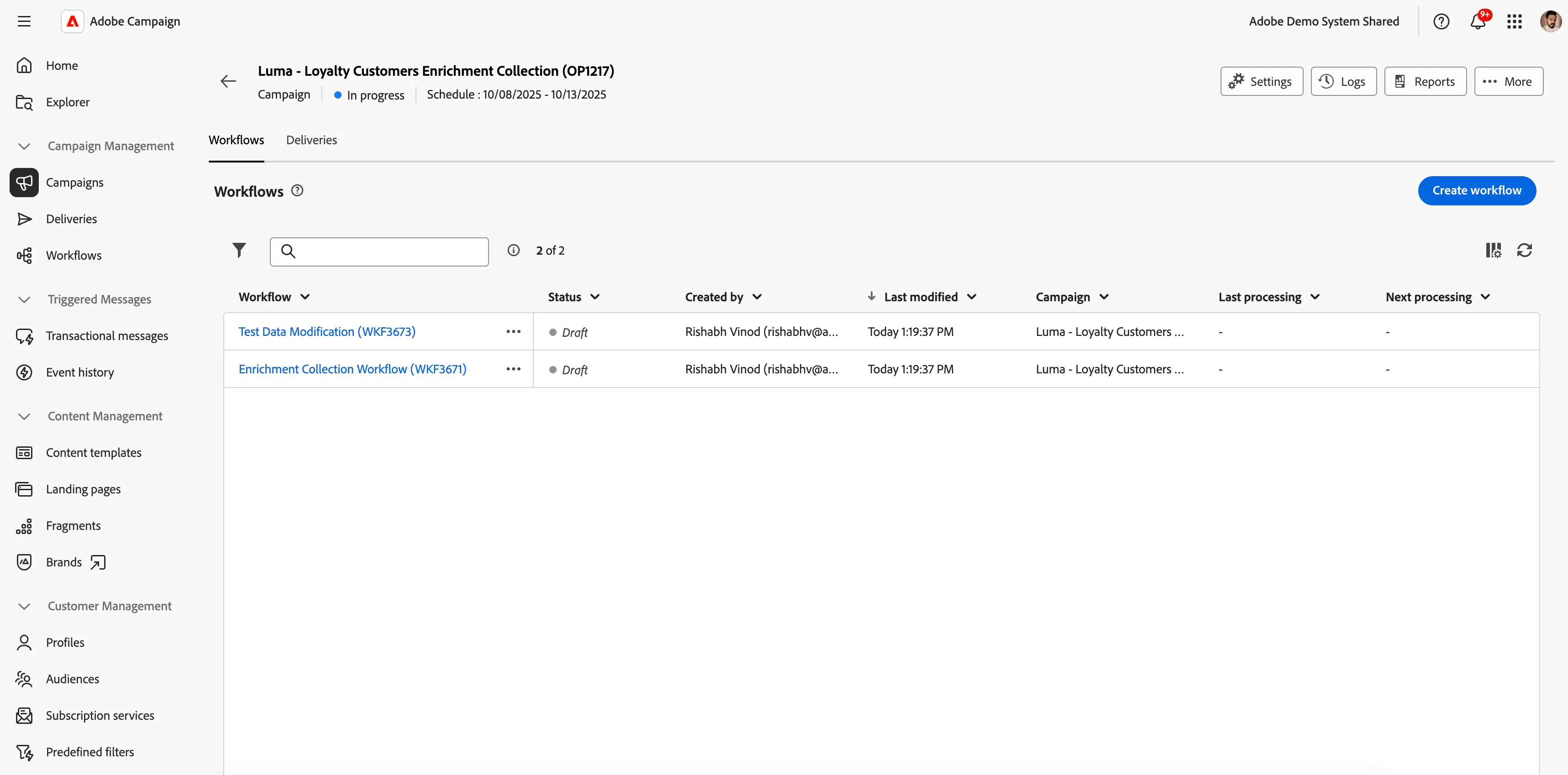Collapse the Customer Management section
The image size is (1568, 775).
(24, 606)
